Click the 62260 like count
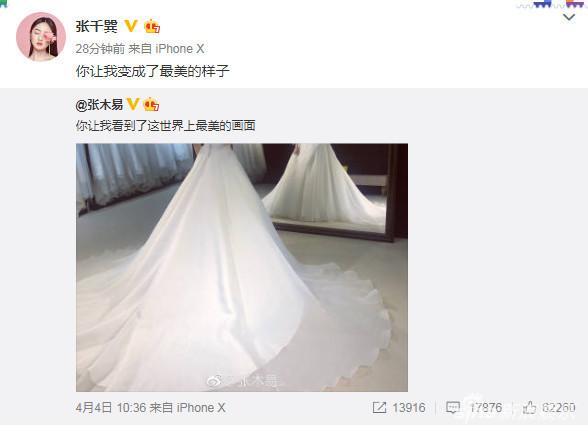This screenshot has height=433, width=588. pos(558,408)
